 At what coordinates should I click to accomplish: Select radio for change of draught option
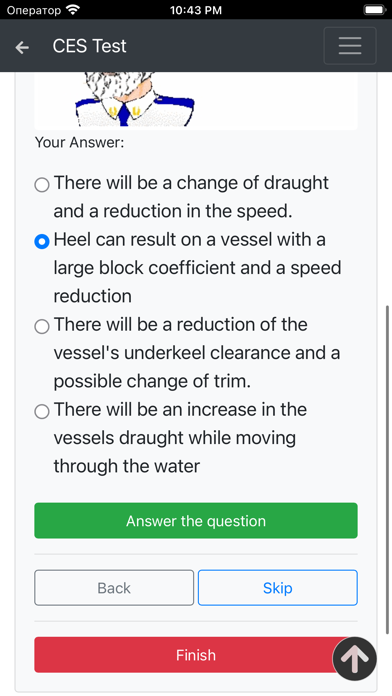(x=42, y=185)
